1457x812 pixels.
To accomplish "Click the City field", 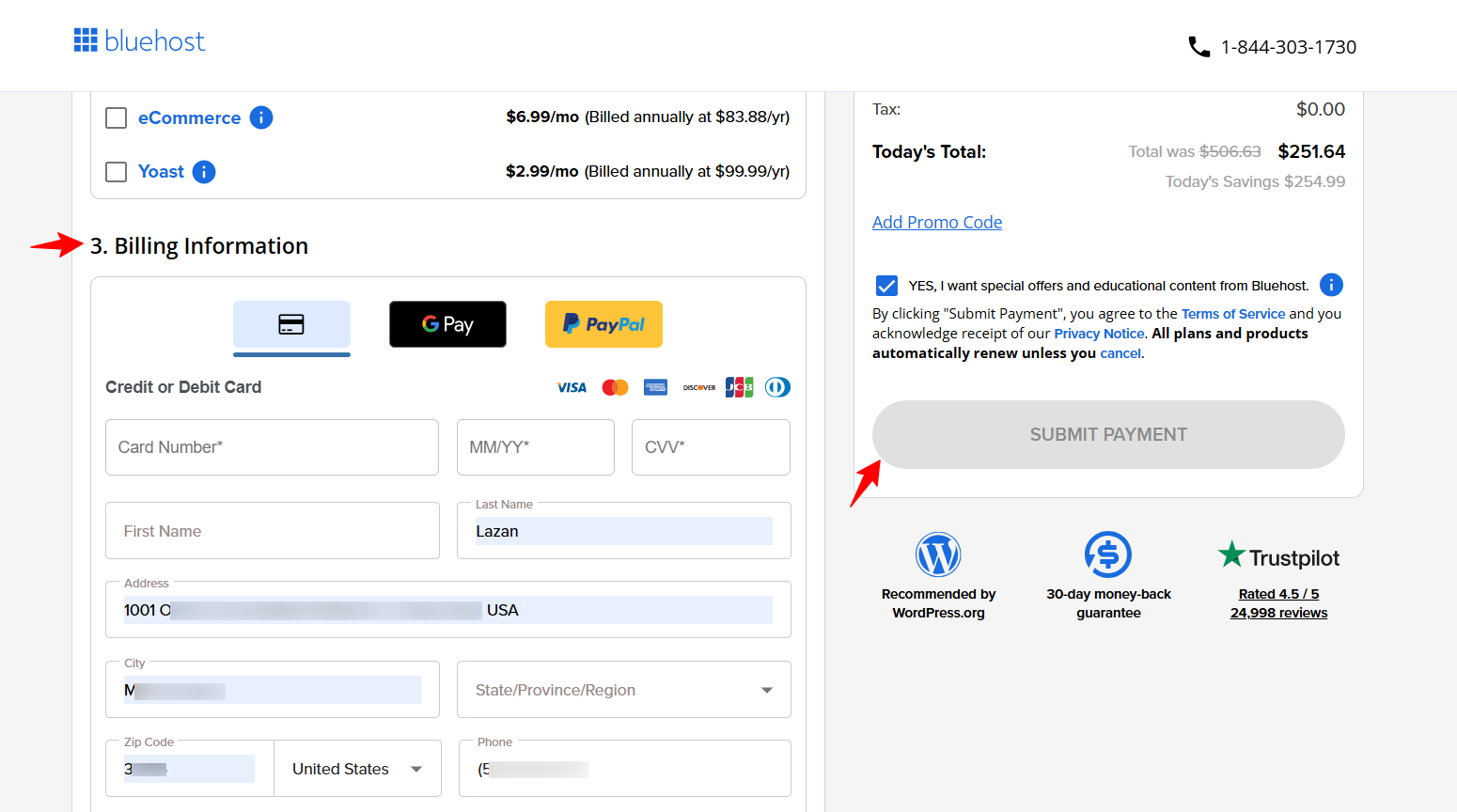I will [273, 690].
